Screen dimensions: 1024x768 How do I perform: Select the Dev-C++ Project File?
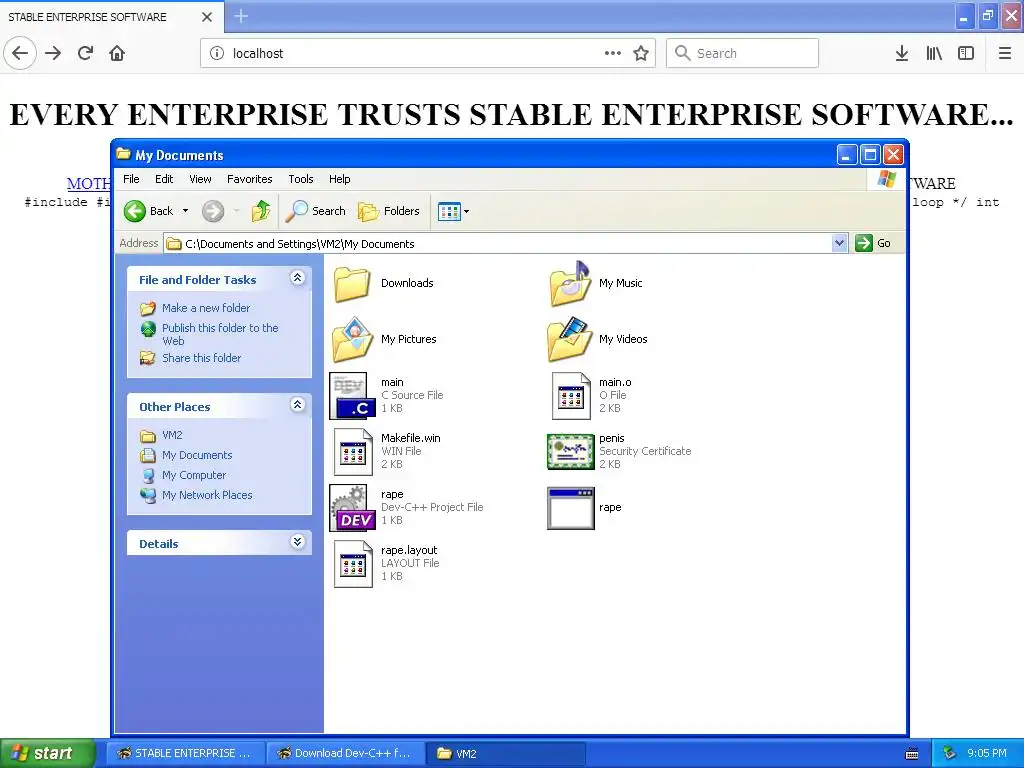(406, 507)
